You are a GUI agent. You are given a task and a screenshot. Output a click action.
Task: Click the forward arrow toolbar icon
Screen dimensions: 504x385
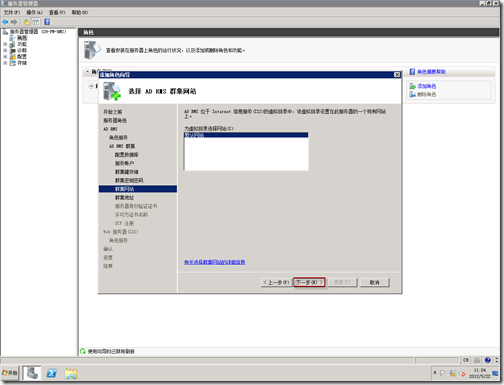[x=14, y=22]
